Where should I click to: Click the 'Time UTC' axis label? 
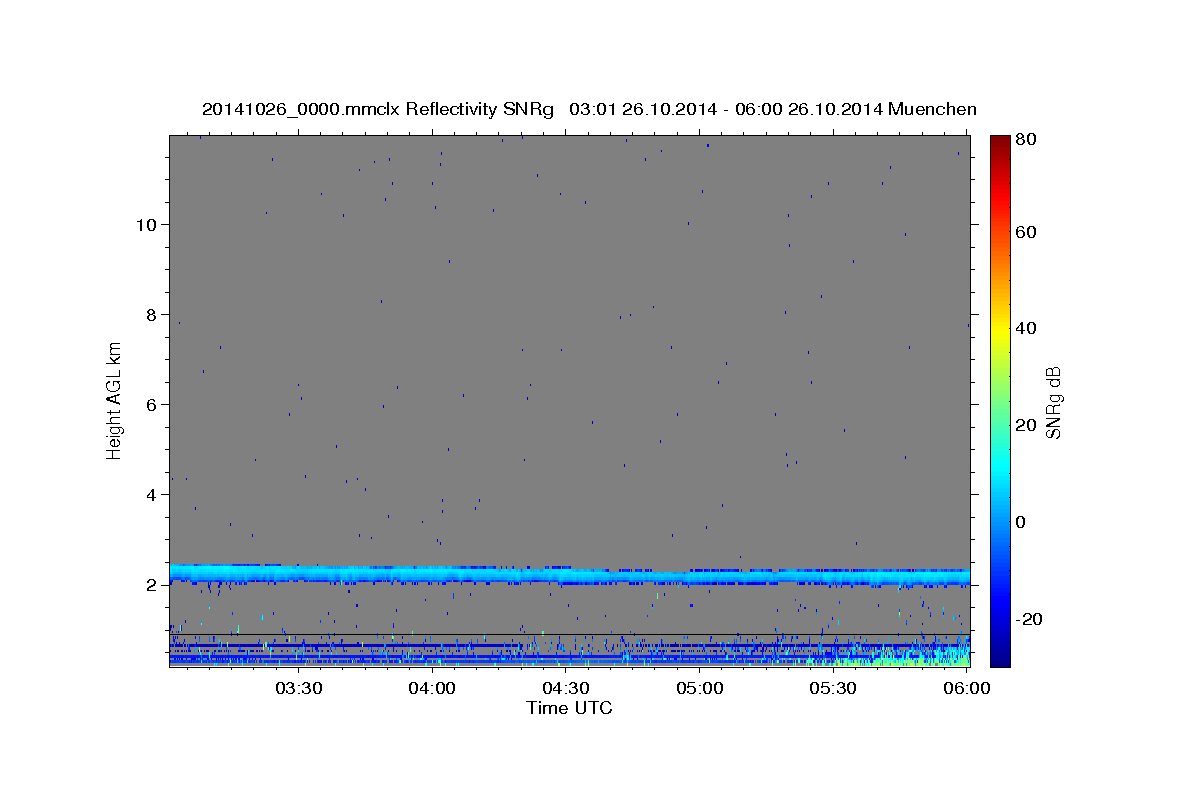[x=569, y=708]
